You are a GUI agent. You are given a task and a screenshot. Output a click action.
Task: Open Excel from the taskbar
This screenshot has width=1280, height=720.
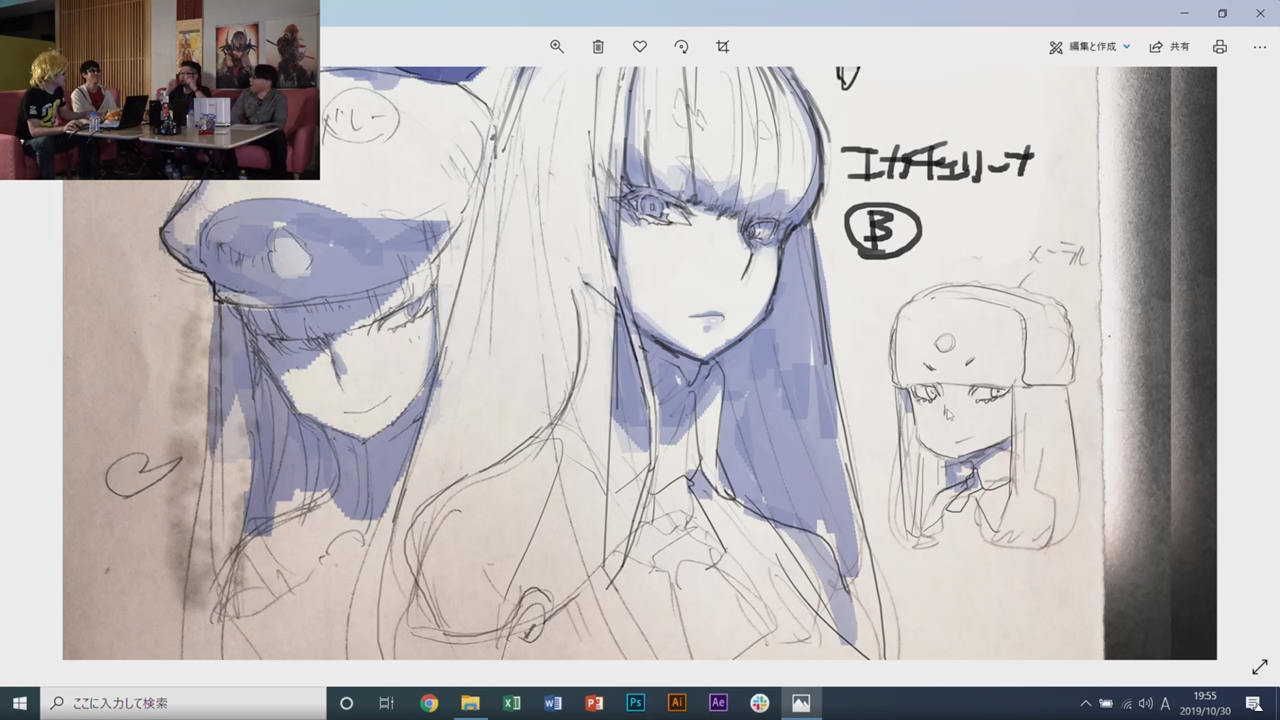click(x=512, y=703)
